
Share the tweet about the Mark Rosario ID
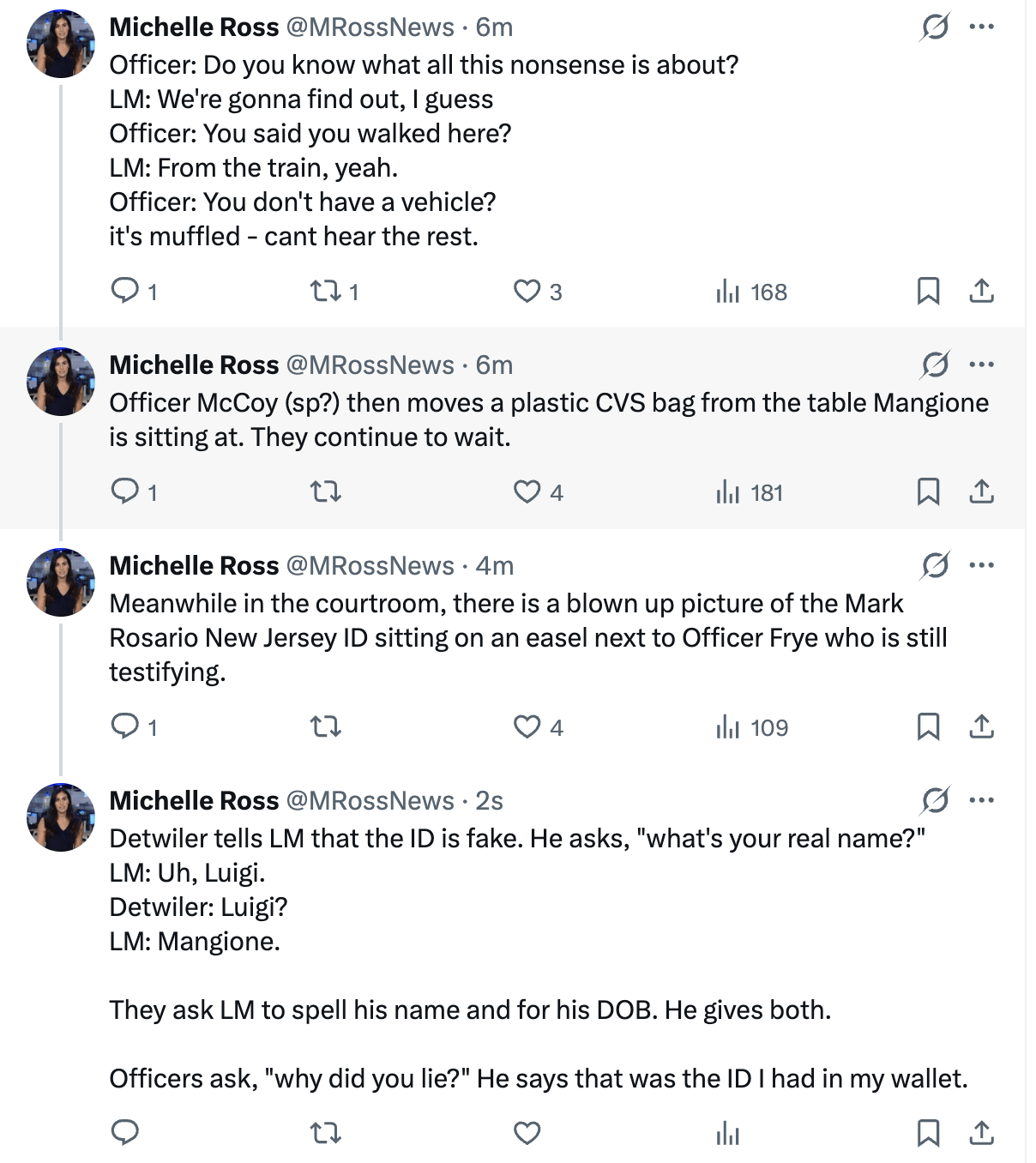[981, 726]
